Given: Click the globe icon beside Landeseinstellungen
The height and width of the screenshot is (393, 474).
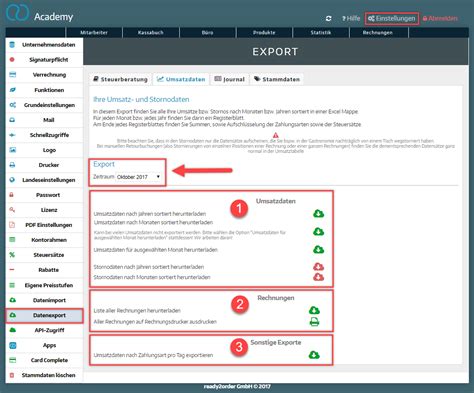Looking at the screenshot, I should coord(12,180).
